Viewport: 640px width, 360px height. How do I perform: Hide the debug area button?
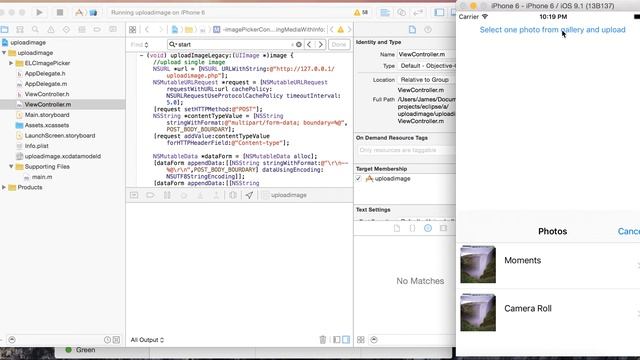[x=134, y=195]
